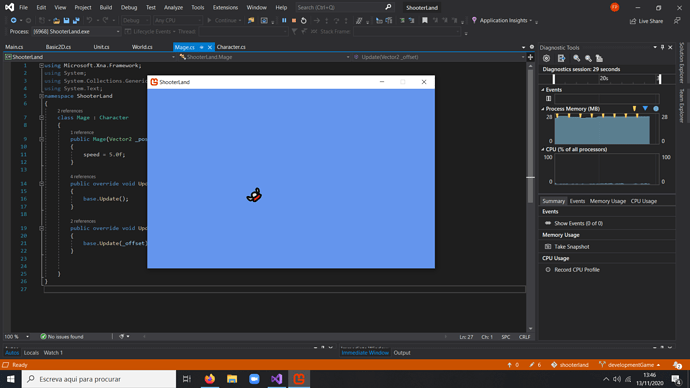The height and width of the screenshot is (388, 690).
Task: Click the Take Snapshot link
Action: click(572, 247)
